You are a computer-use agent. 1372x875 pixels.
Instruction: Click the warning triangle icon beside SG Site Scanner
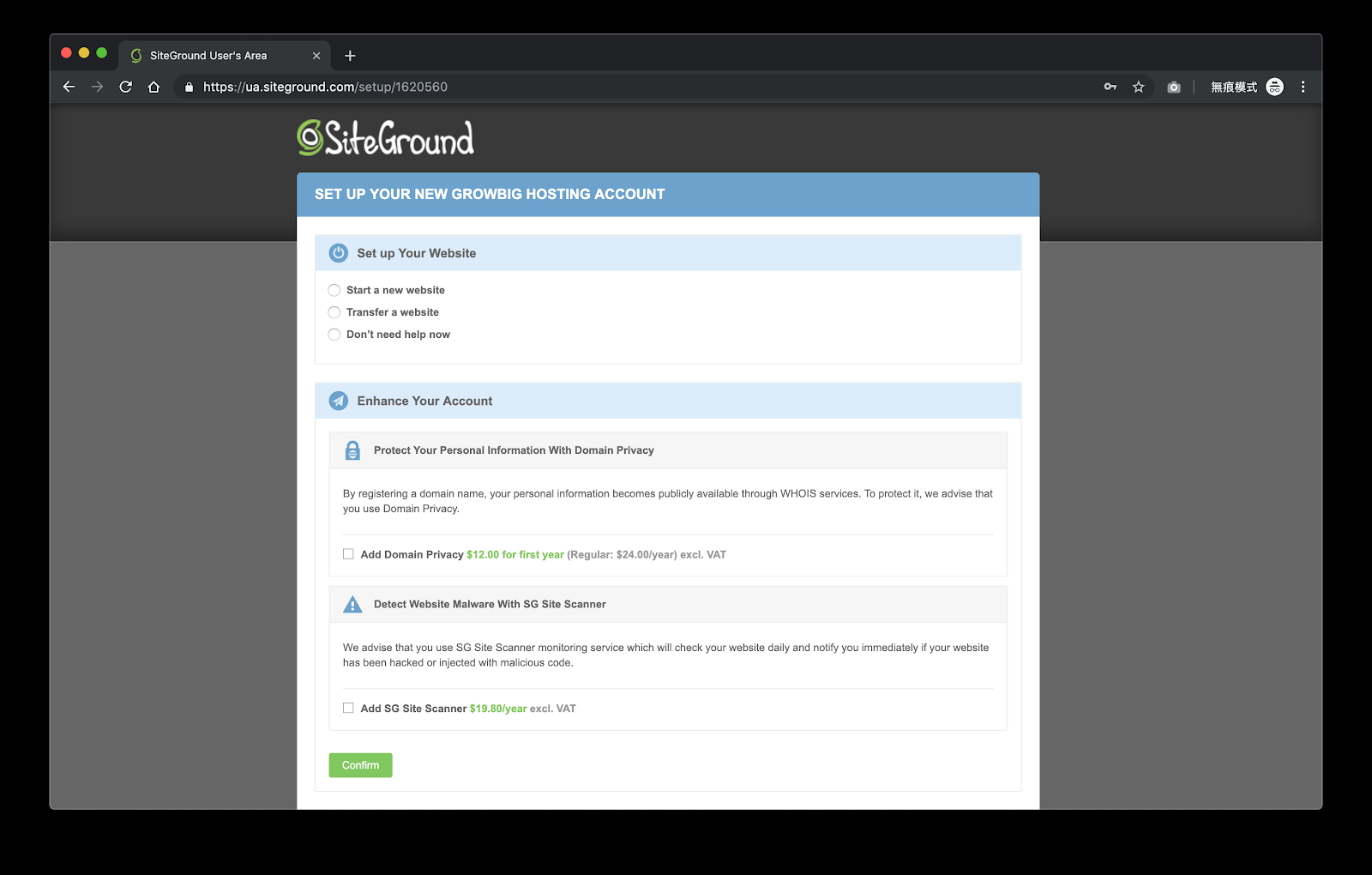[352, 605]
